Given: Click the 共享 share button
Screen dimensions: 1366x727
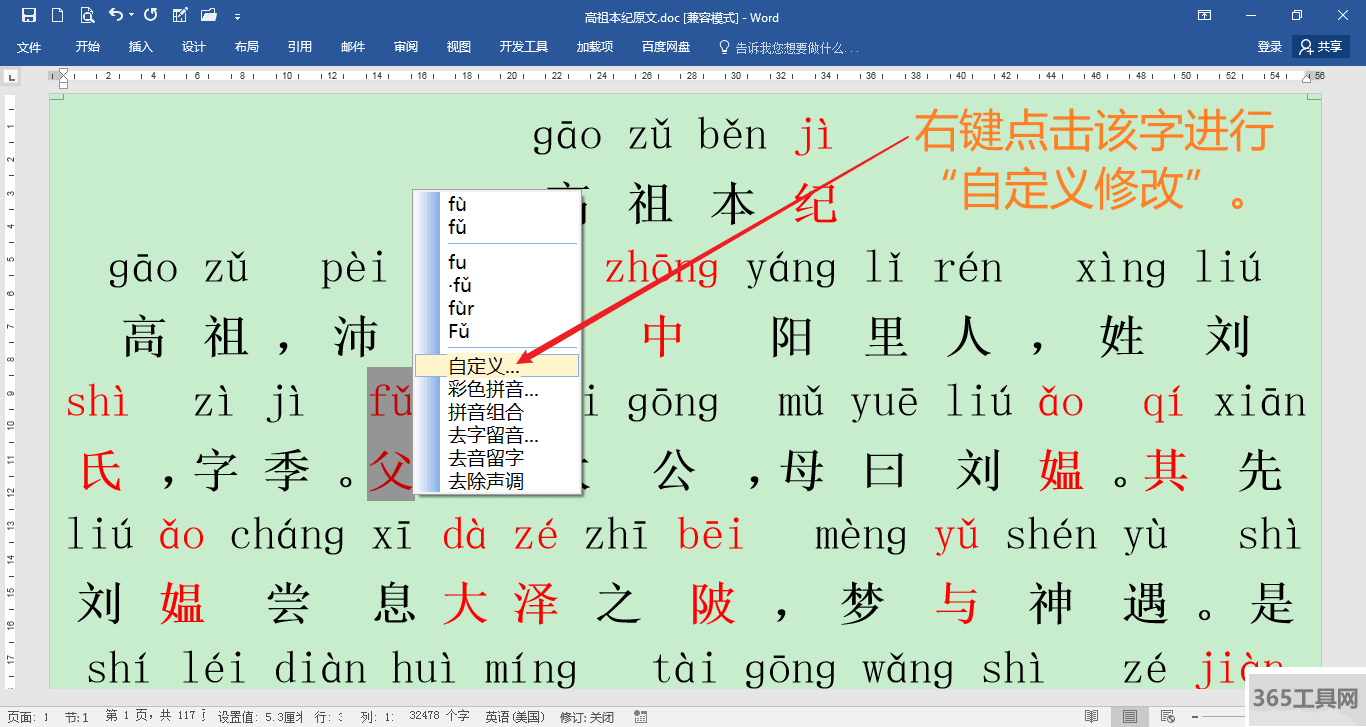Looking at the screenshot, I should (x=1321, y=47).
